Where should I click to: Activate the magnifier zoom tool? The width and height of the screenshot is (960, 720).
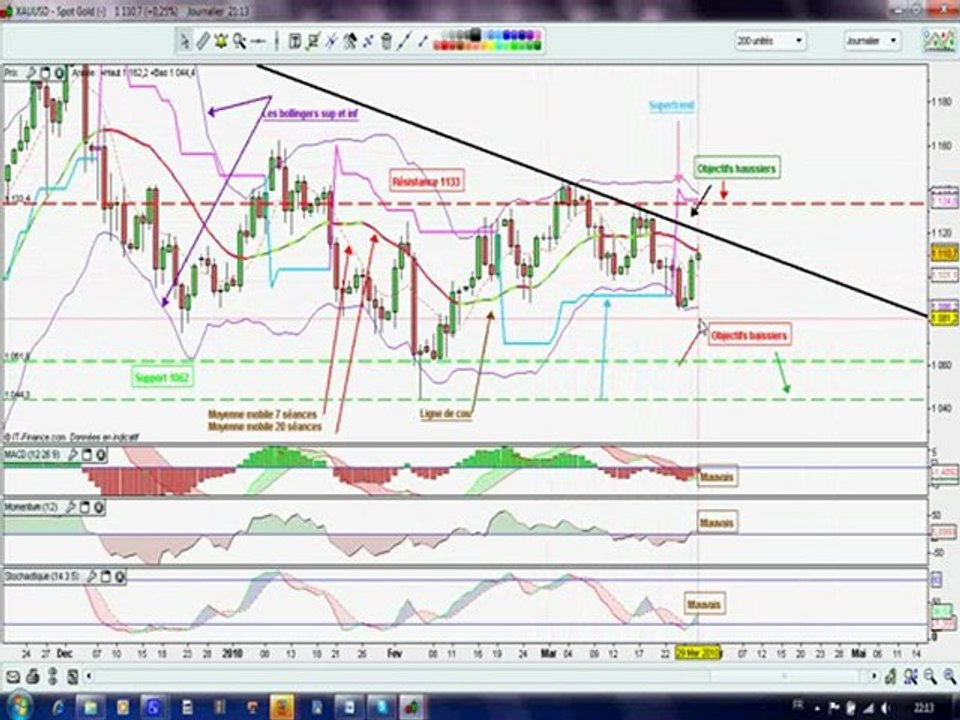click(239, 41)
